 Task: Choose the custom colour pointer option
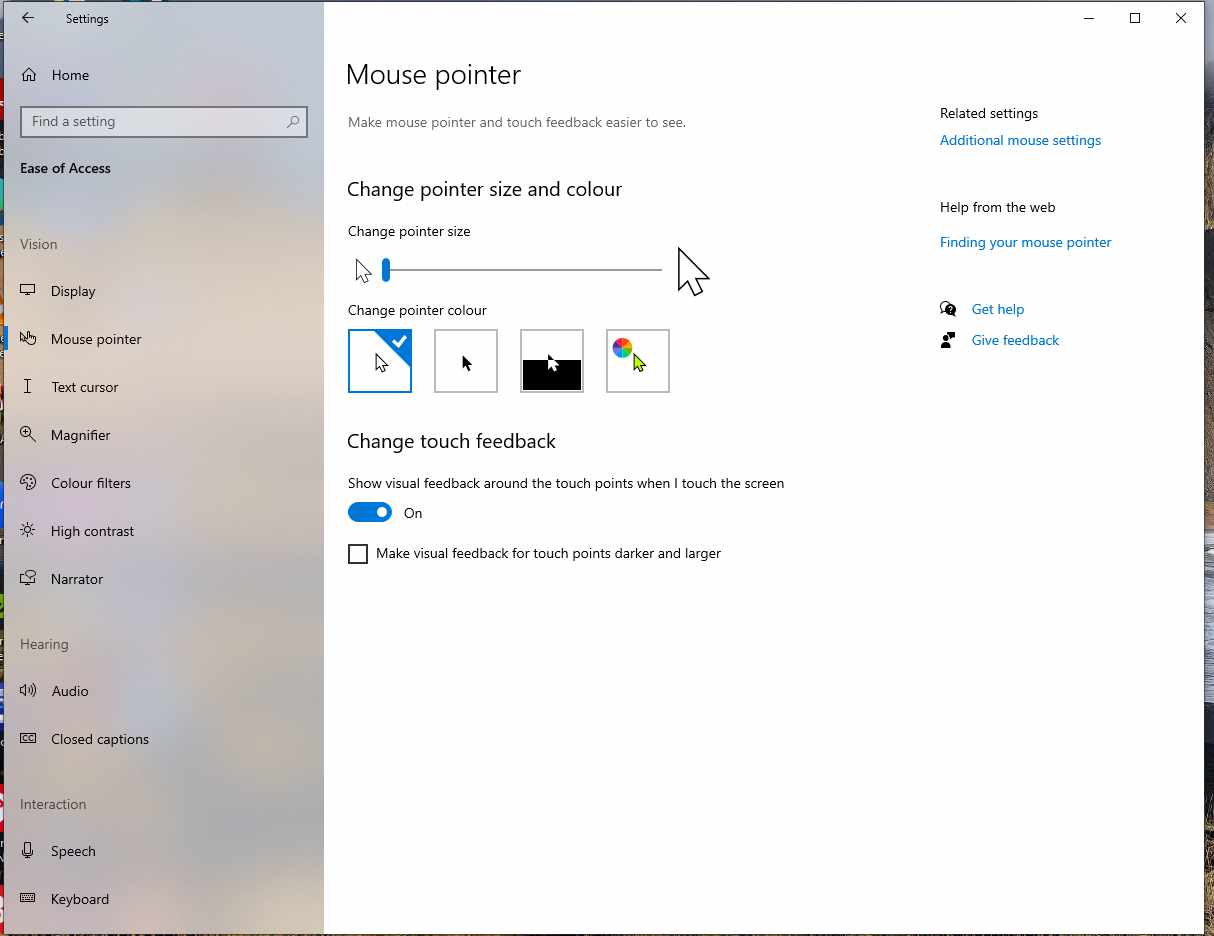[x=638, y=361]
